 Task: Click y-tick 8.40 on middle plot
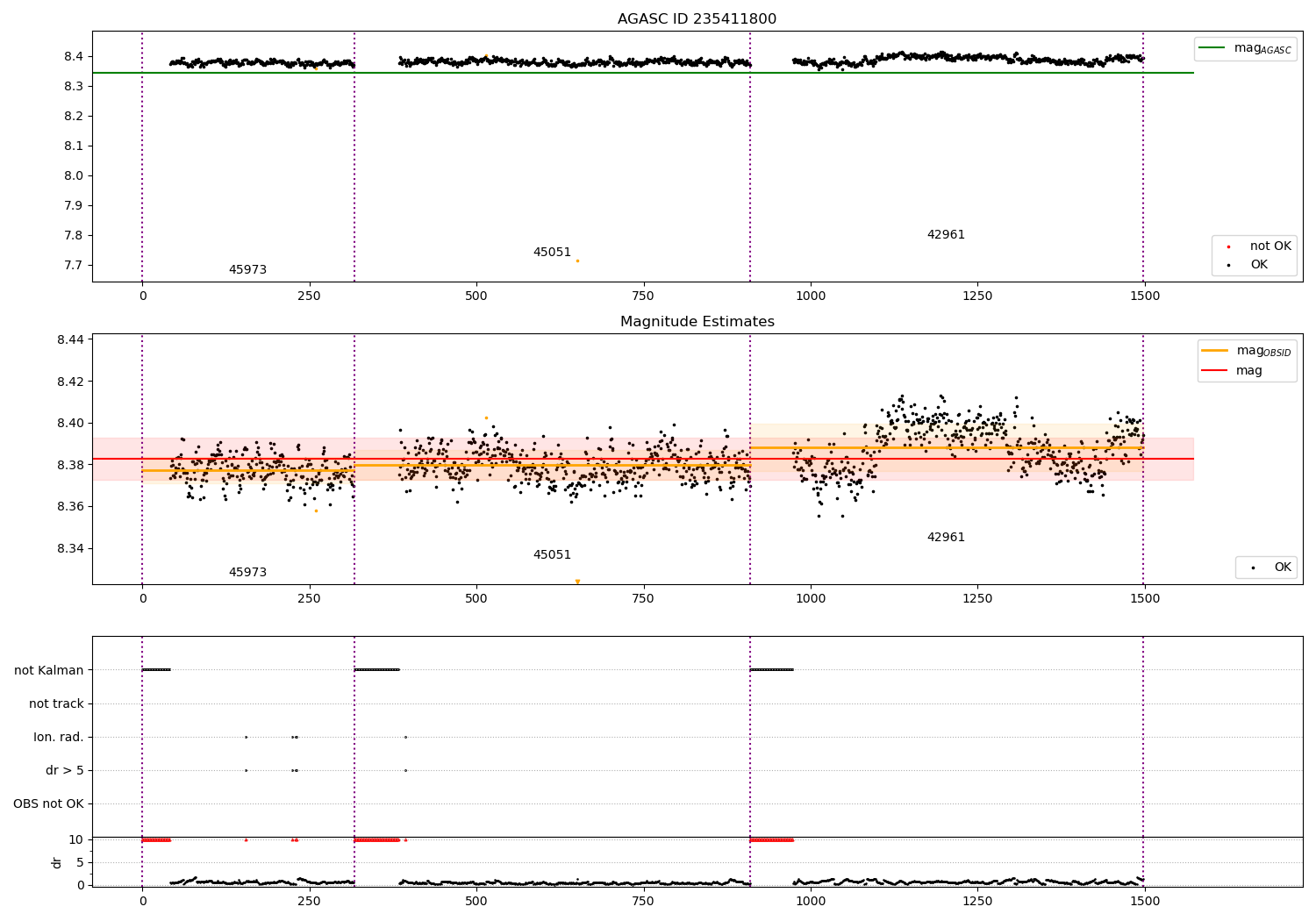(70, 424)
